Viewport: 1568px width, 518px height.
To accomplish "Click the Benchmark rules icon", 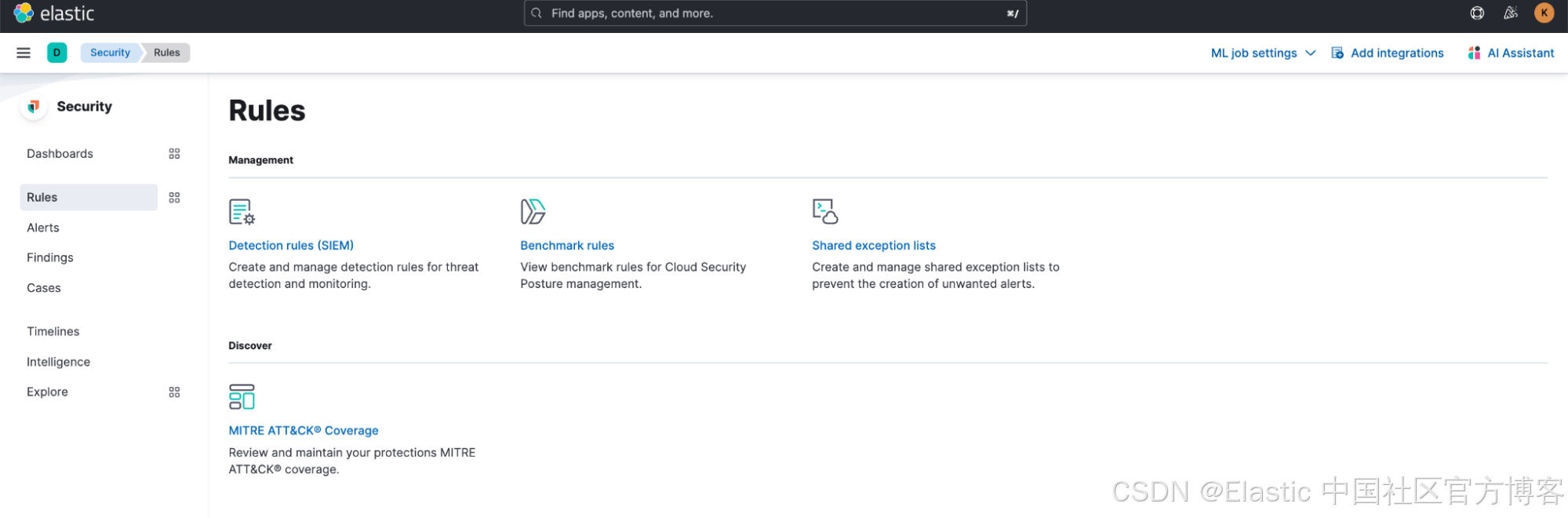I will 533,212.
